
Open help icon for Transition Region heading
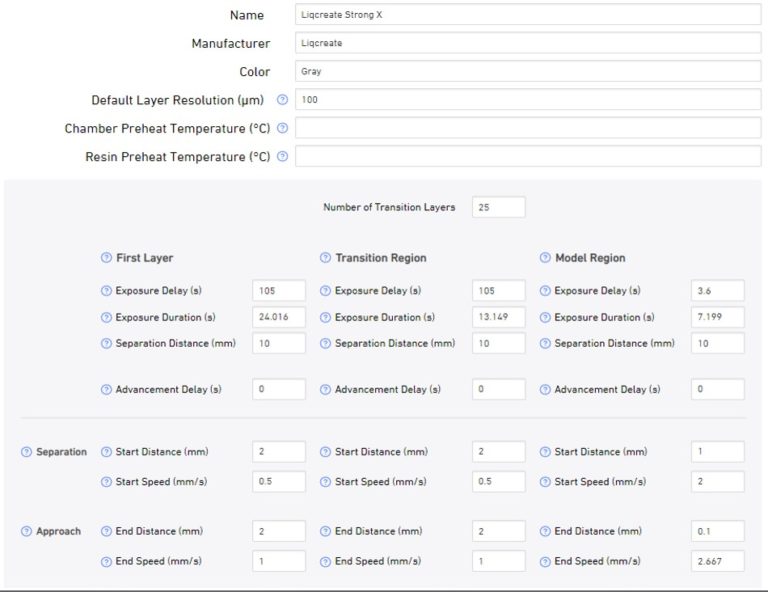[325, 258]
